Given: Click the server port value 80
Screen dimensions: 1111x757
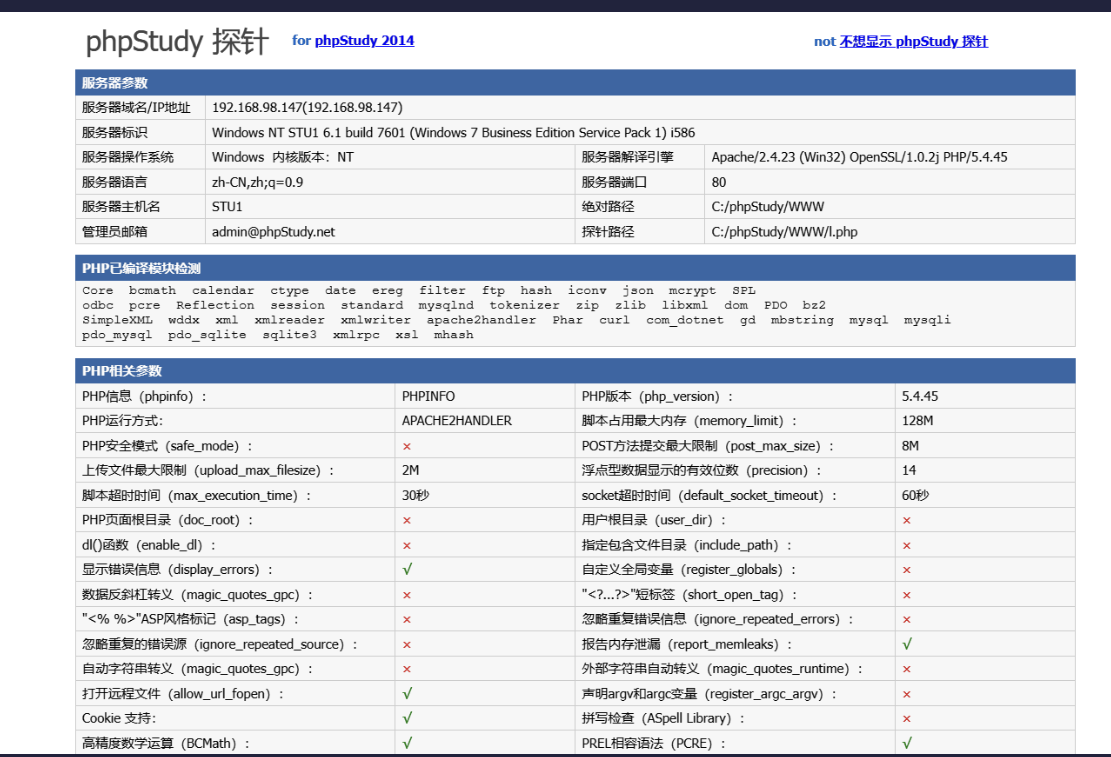Looking at the screenshot, I should 718,182.
